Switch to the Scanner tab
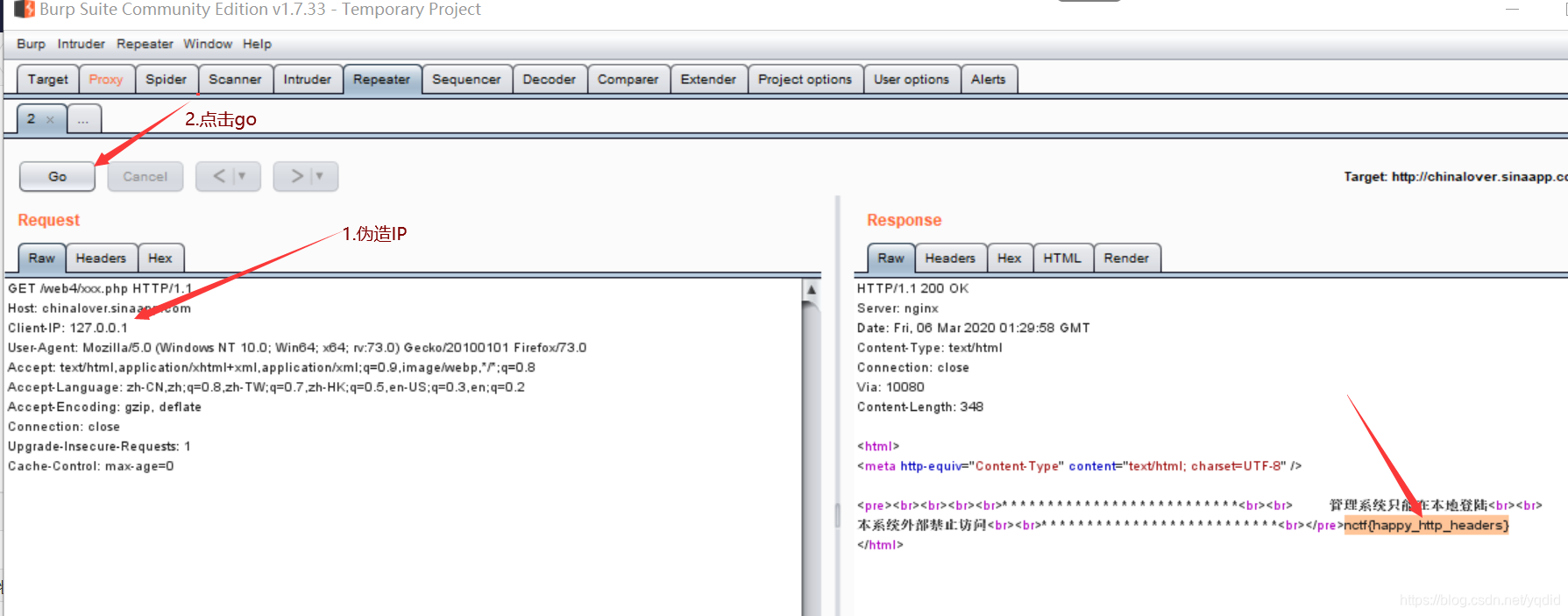Image resolution: width=1568 pixels, height=616 pixels. click(x=235, y=79)
